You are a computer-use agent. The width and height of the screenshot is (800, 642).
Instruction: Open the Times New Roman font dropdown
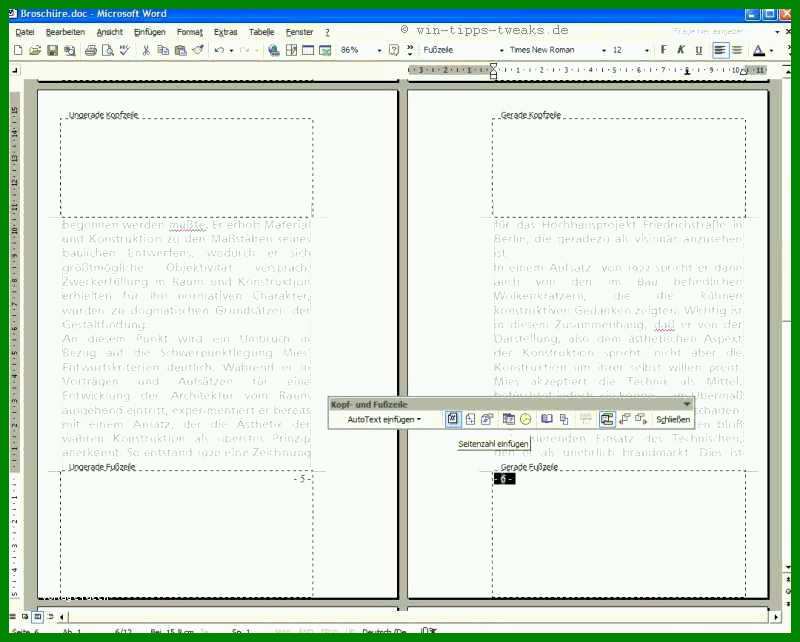604,51
